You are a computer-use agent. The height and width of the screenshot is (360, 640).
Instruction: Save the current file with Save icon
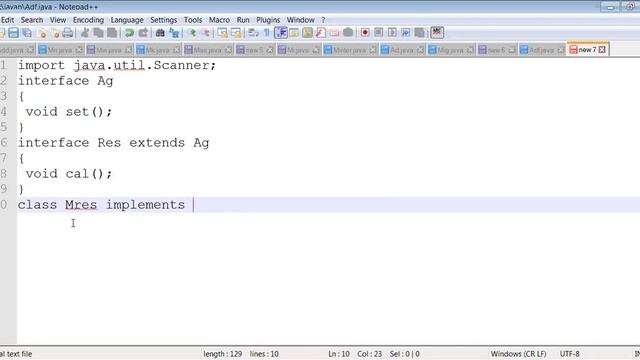pyautogui.click(x=13, y=33)
